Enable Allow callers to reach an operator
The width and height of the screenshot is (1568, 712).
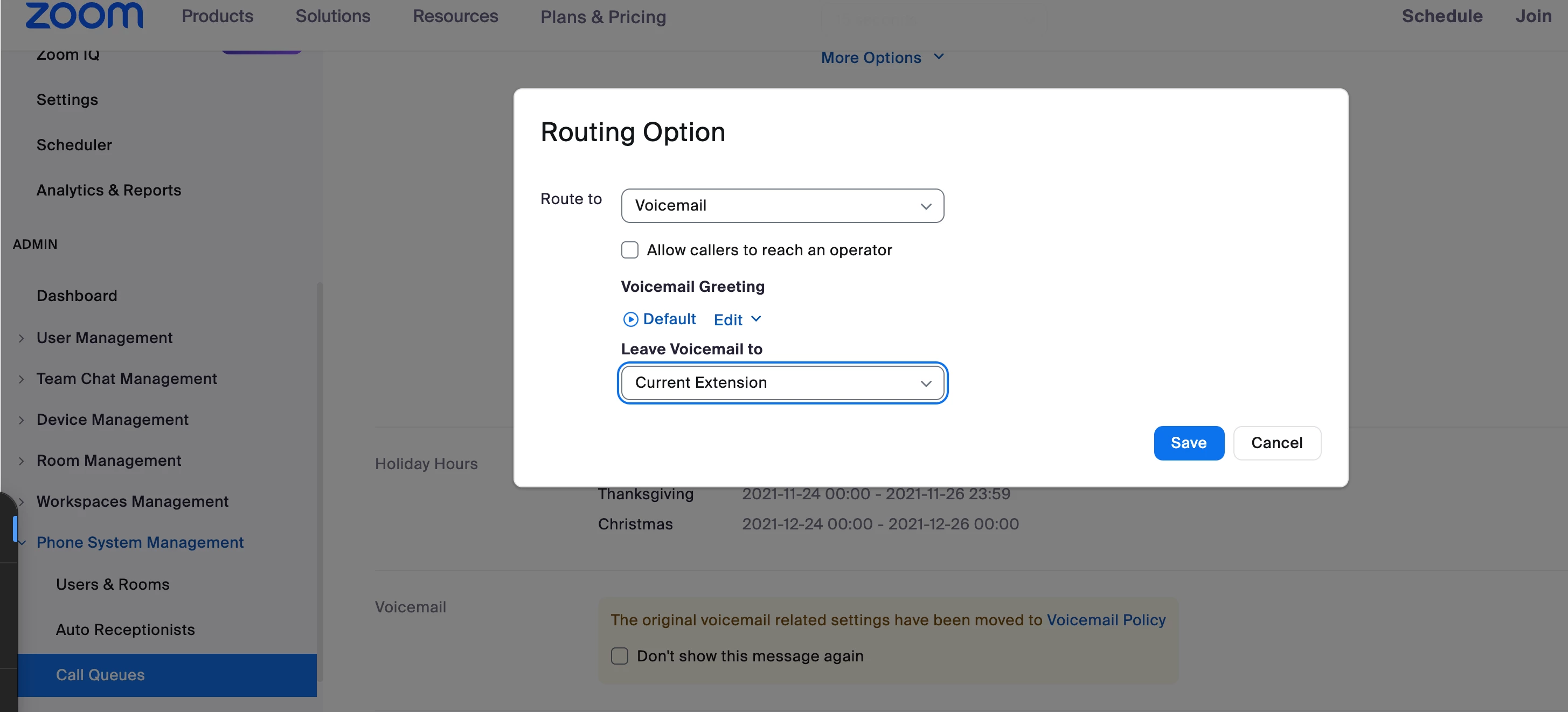pyautogui.click(x=629, y=250)
